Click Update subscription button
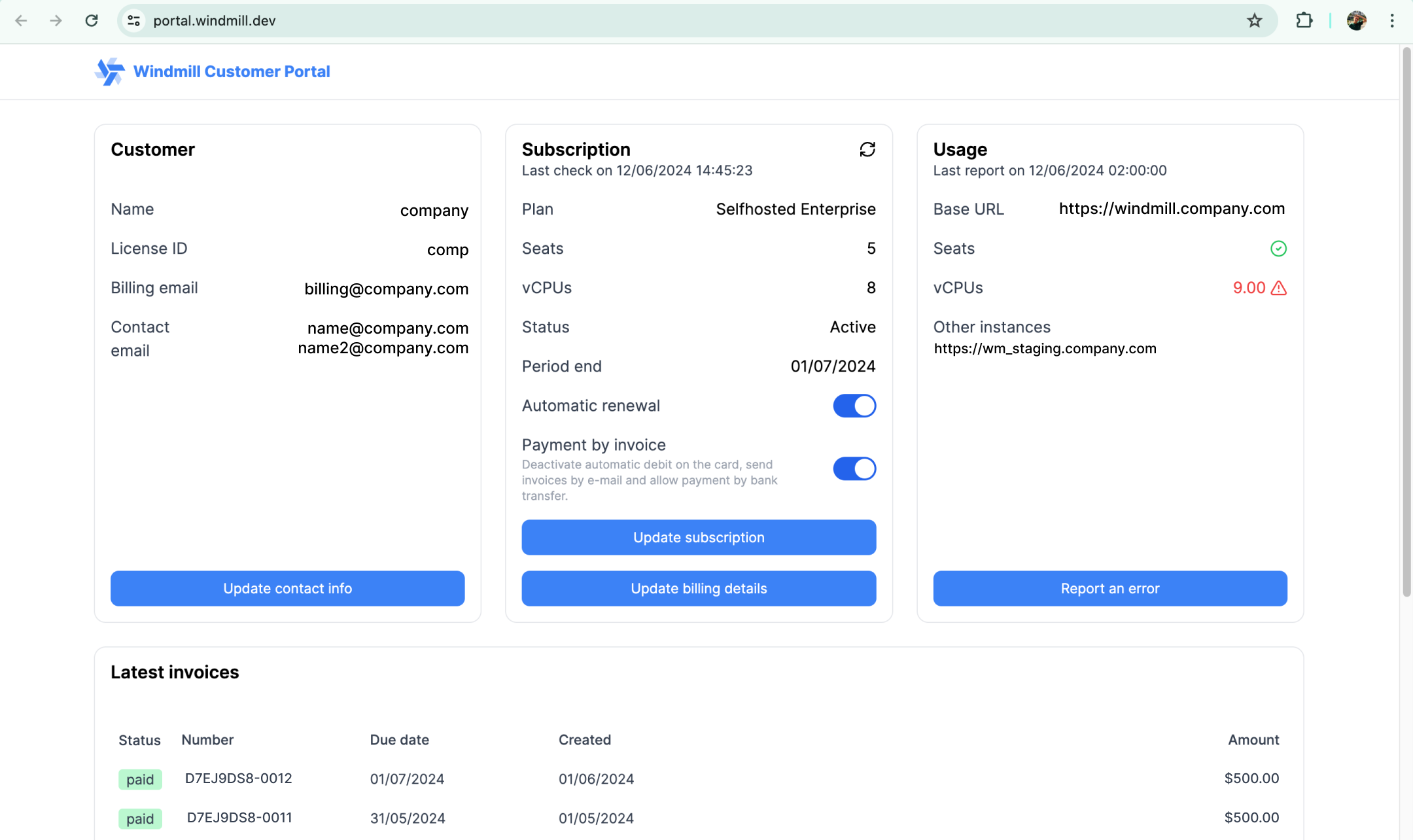 click(x=699, y=537)
